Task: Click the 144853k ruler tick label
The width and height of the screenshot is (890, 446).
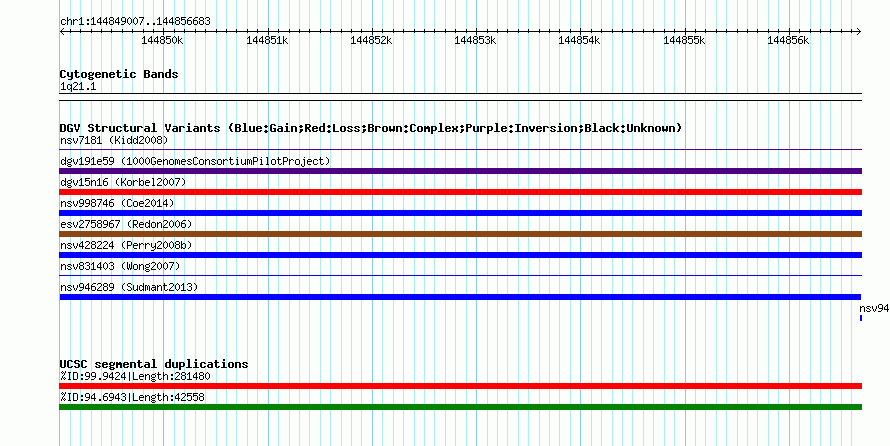Action: click(x=476, y=40)
